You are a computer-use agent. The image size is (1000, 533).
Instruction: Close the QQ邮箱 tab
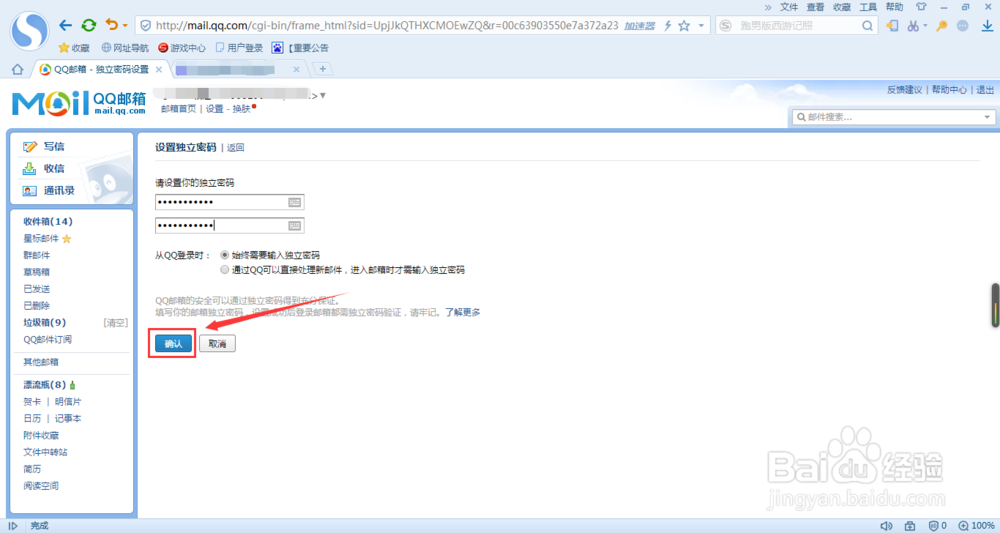tap(159, 69)
